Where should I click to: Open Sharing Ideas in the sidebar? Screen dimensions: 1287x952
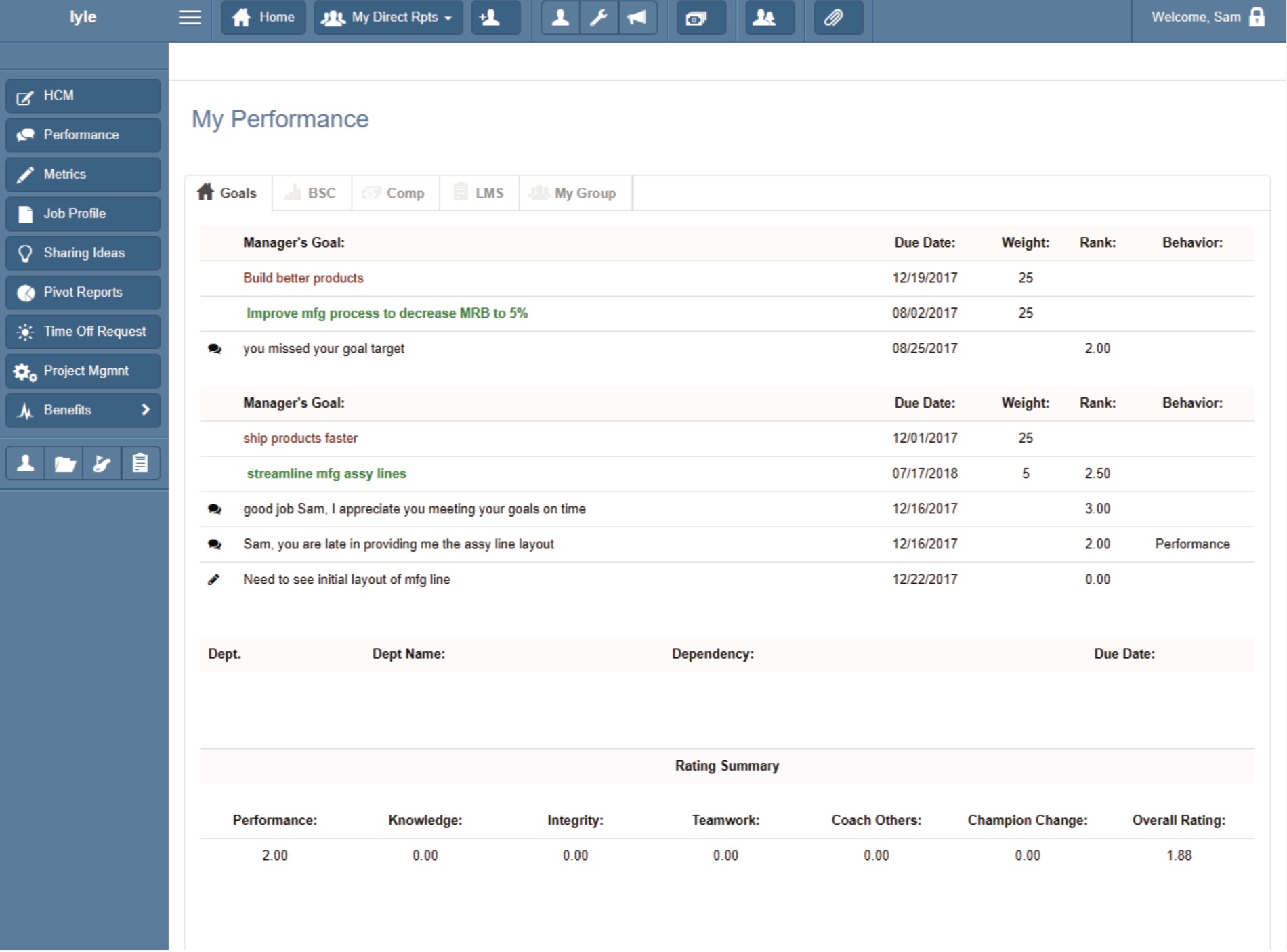coord(83,253)
